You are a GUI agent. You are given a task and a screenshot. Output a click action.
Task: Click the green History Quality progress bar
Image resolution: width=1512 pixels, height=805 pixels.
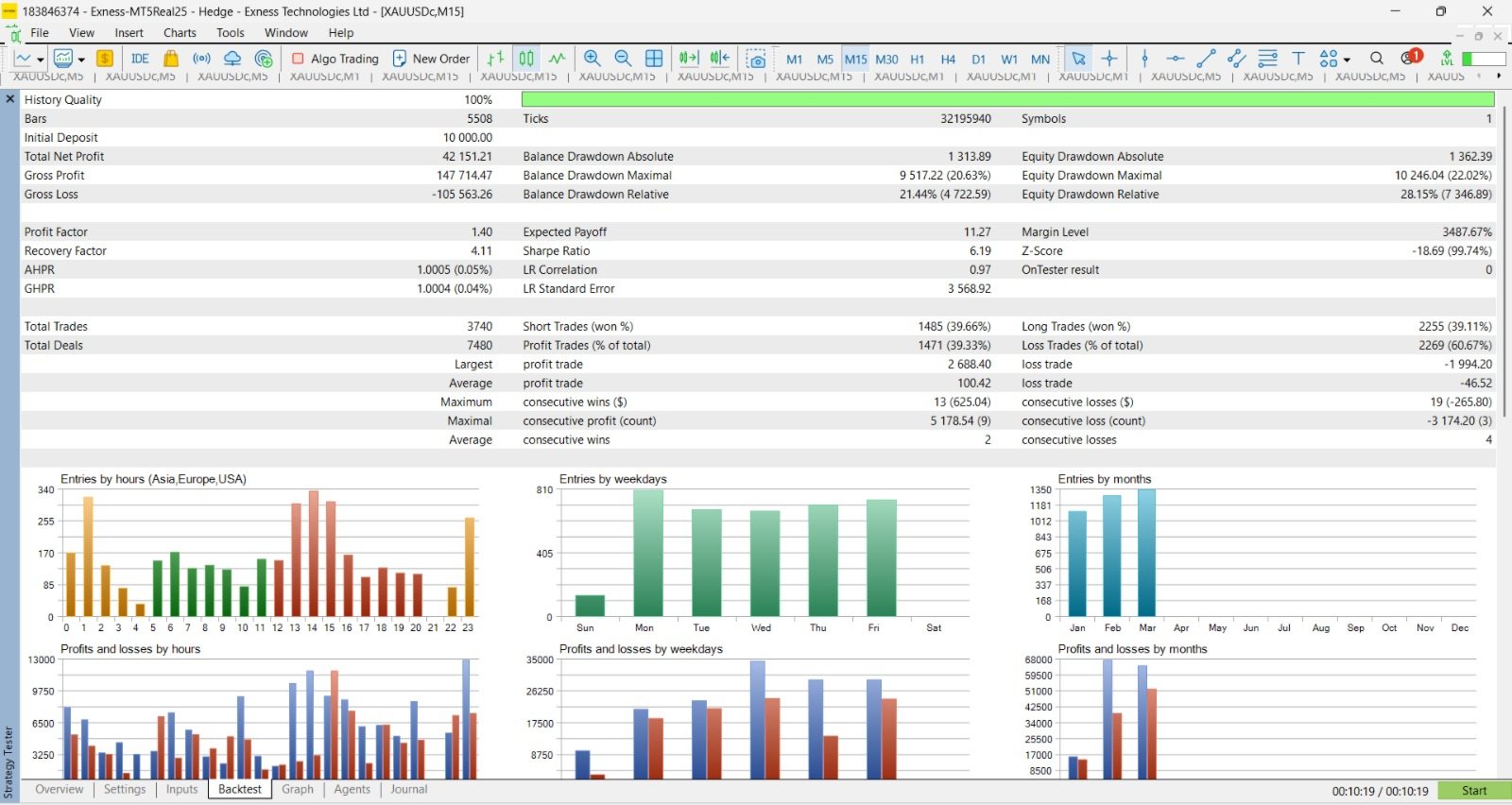pyautogui.click(x=1007, y=99)
